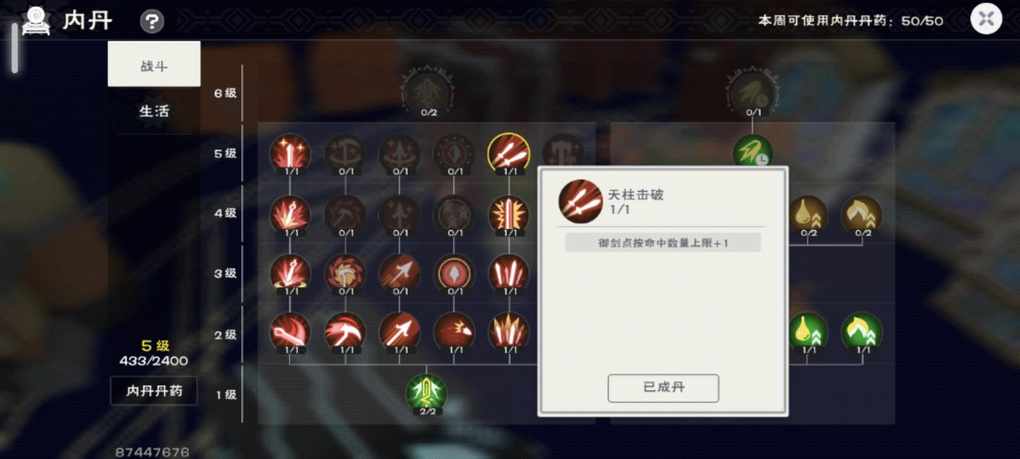Click the green water-drop skill node at level 2
1020x459 pixels.
[x=809, y=332]
